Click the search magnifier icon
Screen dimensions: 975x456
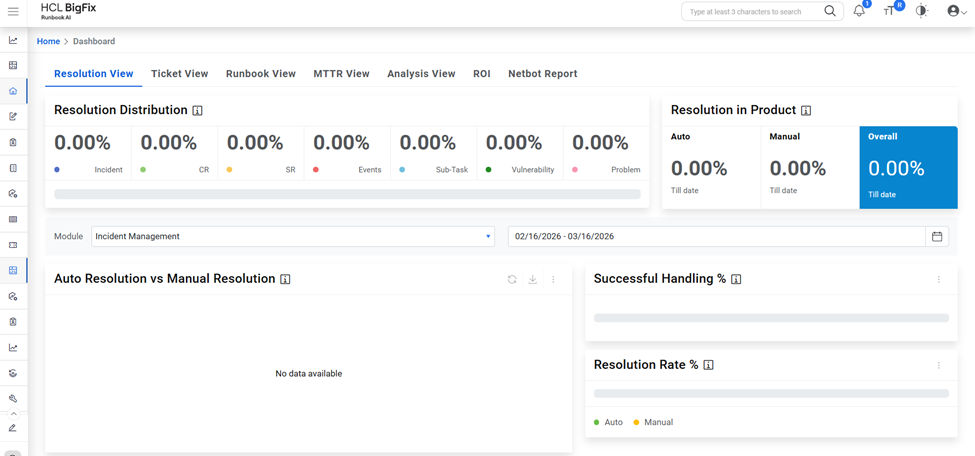pos(830,11)
